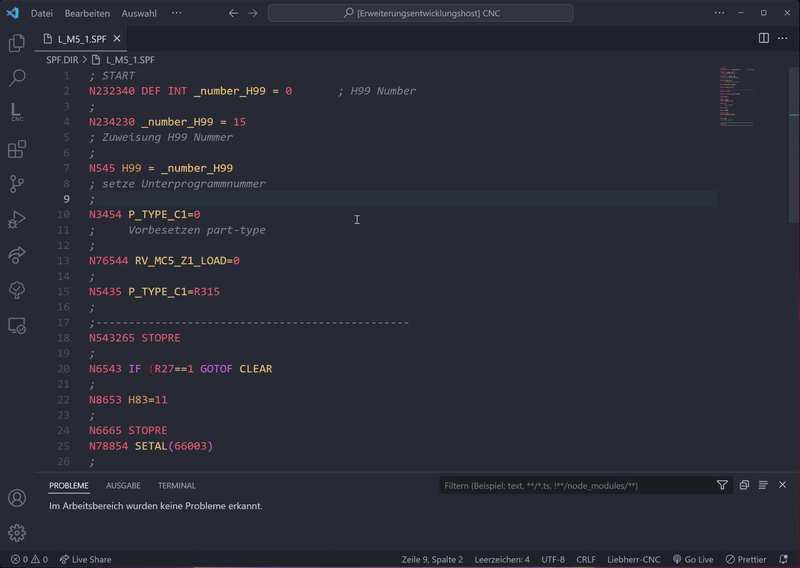Viewport: 800px width, 568px height.
Task: Click the code N6665 STOPRE
Action: click(x=128, y=430)
